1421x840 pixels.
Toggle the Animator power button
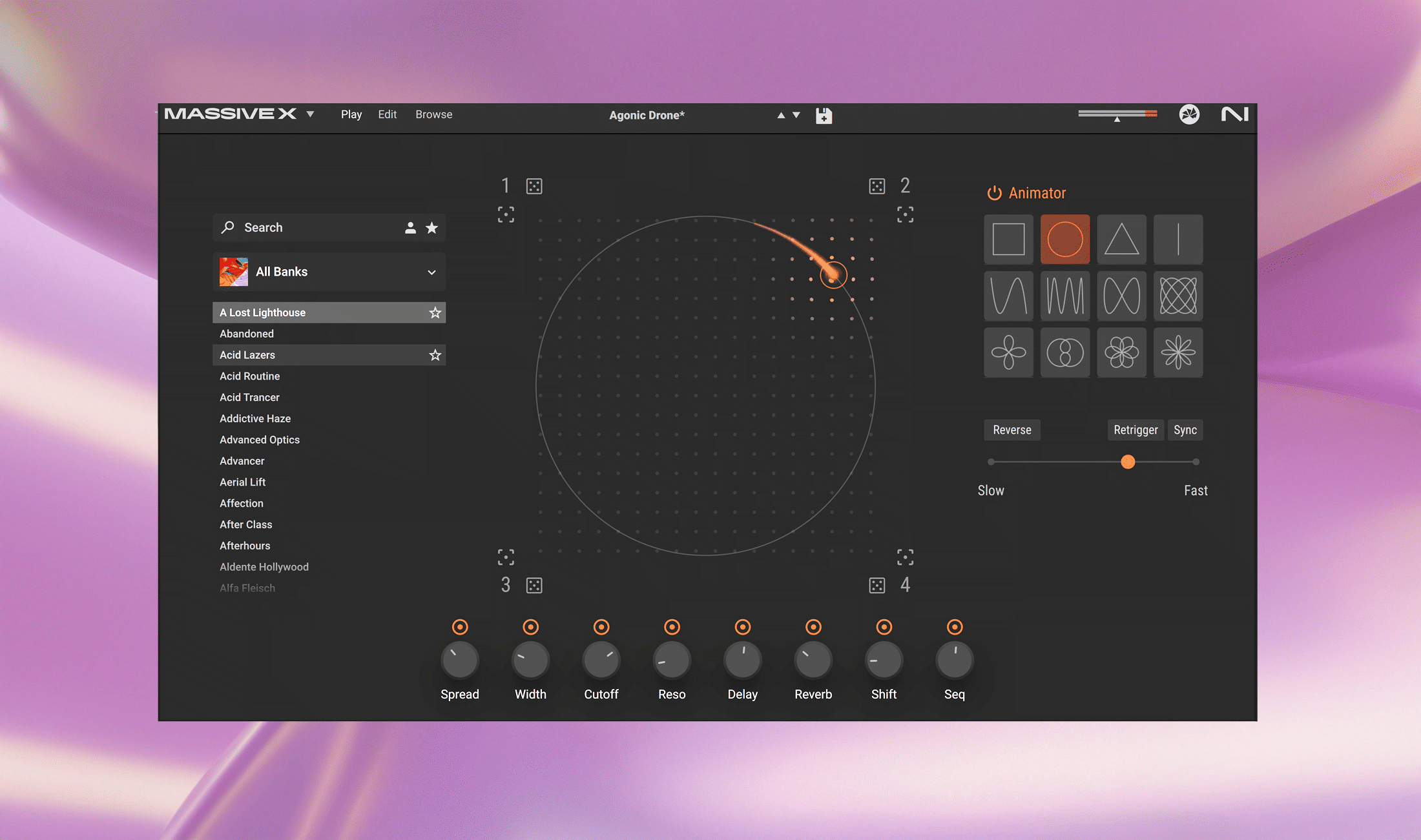coord(994,193)
